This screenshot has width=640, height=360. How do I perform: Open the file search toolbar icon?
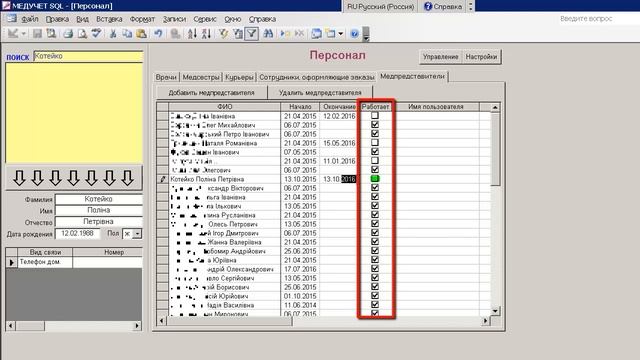(x=51, y=33)
